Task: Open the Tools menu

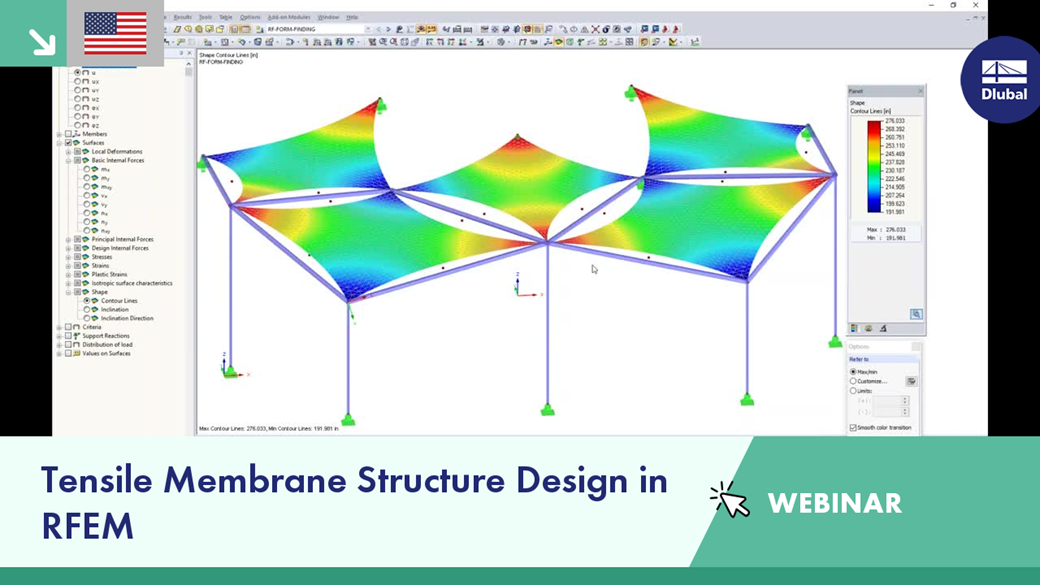Action: coord(206,17)
